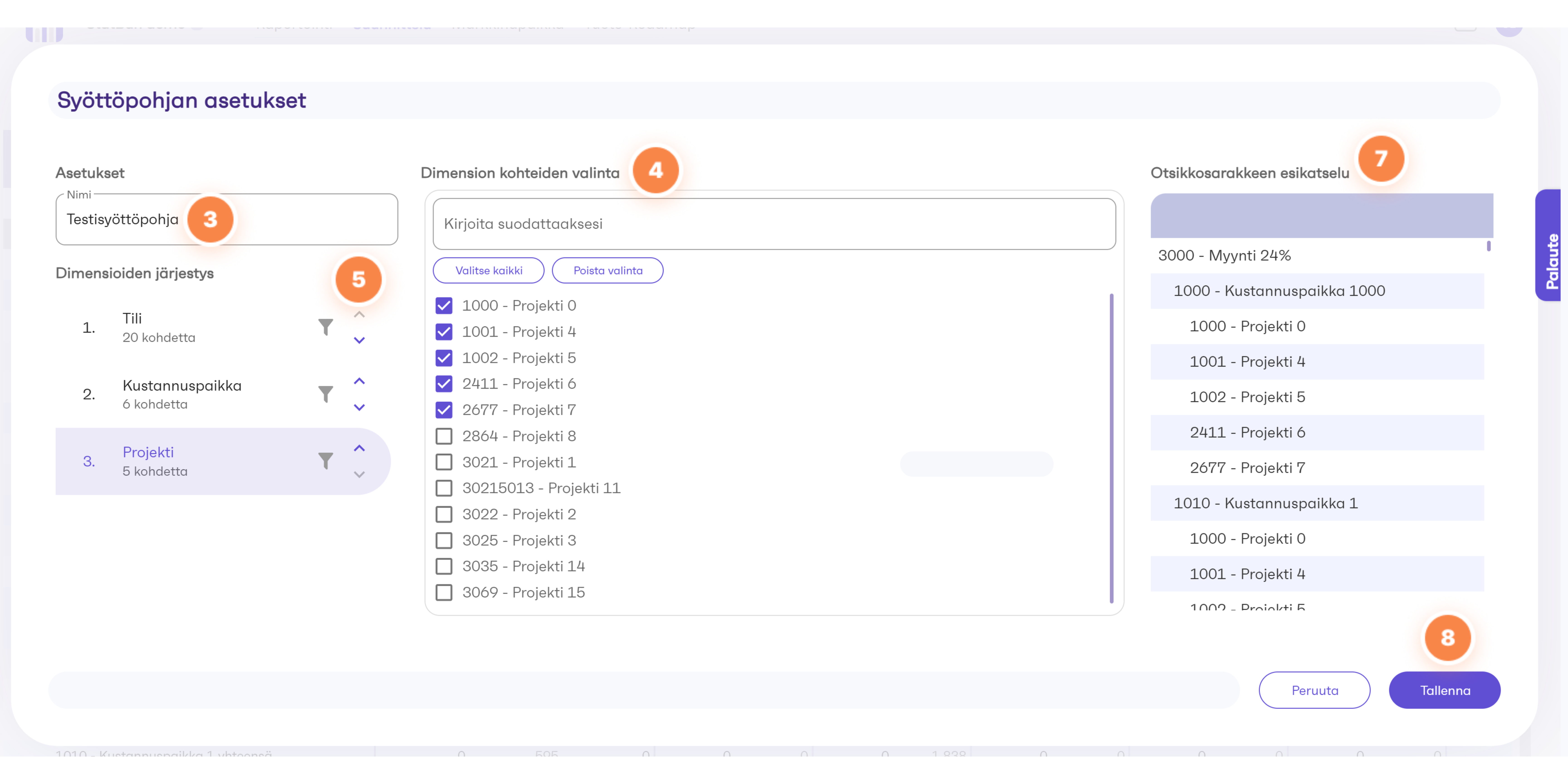Screen dimensions: 1568x784
Task: Uncheck 1002 - Projekti 5
Action: point(444,358)
